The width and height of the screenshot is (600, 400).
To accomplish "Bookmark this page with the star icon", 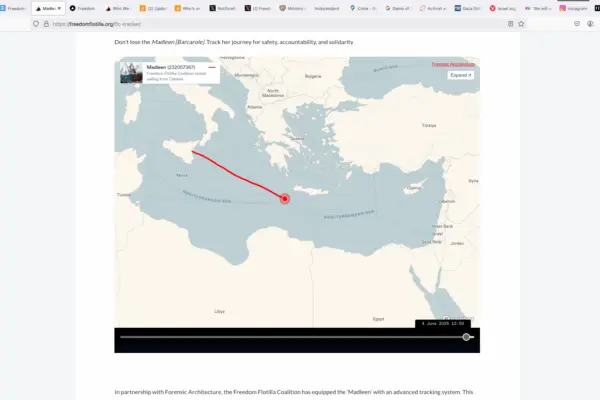I will click(x=521, y=24).
